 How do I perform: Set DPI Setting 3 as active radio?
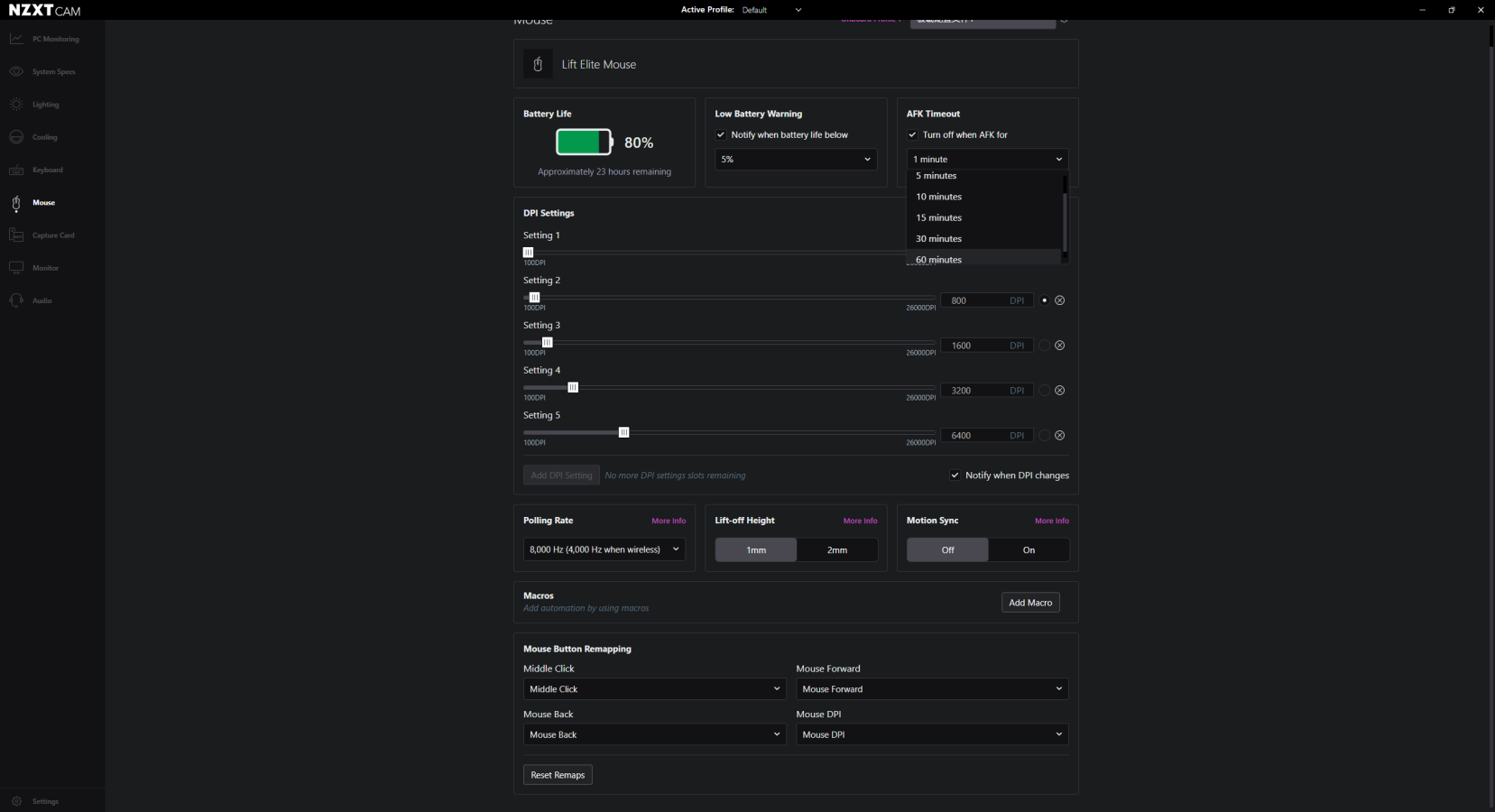click(1045, 346)
